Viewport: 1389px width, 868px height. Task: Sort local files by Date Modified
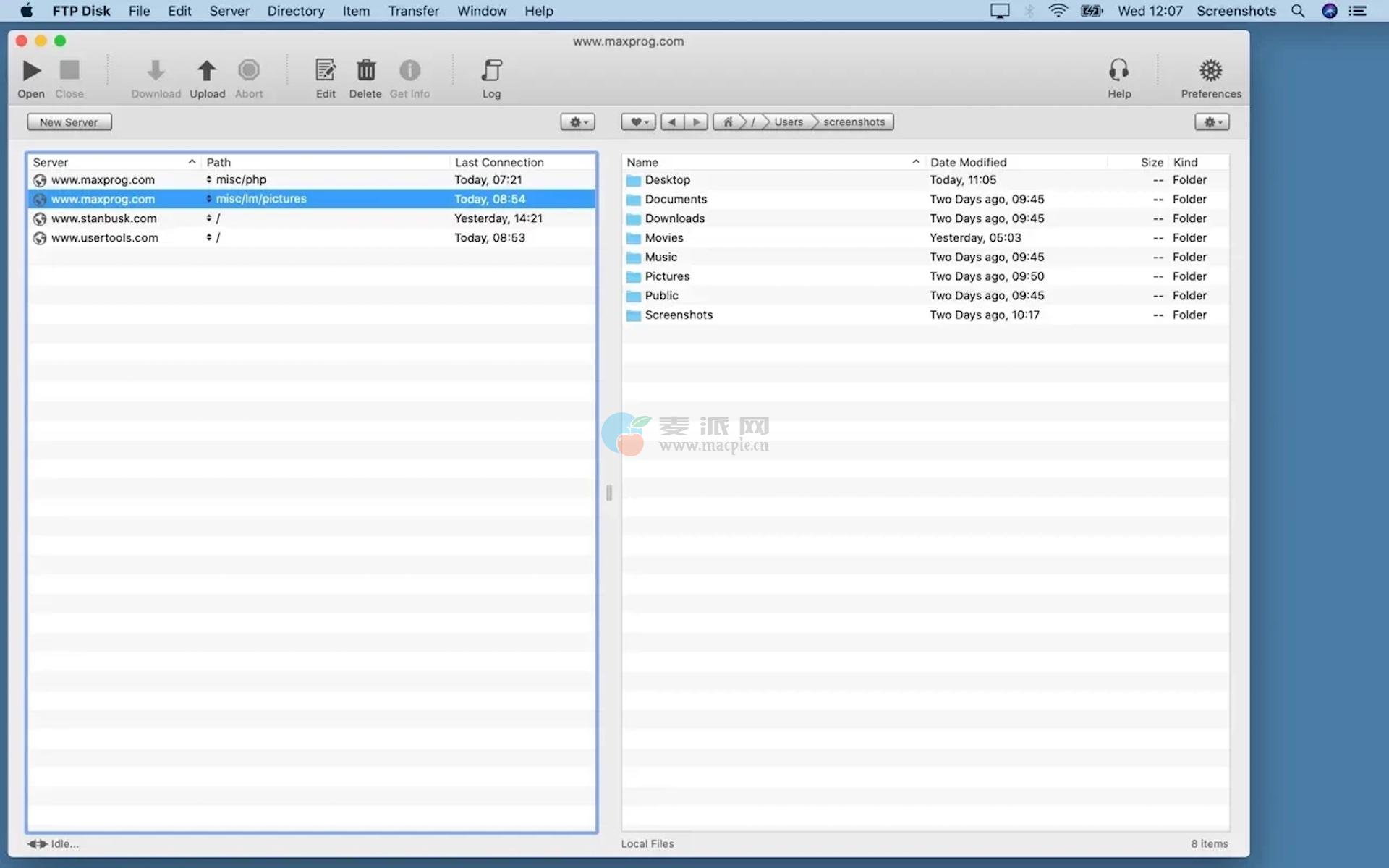coord(968,162)
